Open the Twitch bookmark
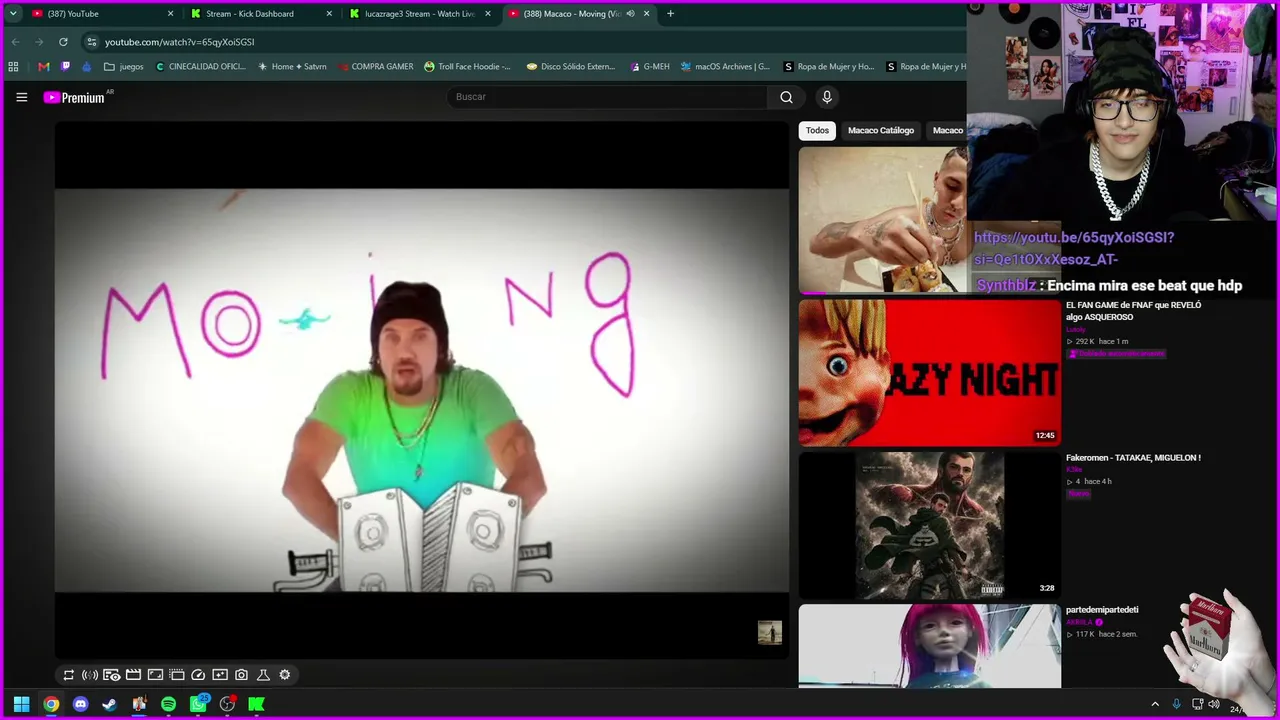1280x720 pixels. tap(66, 67)
